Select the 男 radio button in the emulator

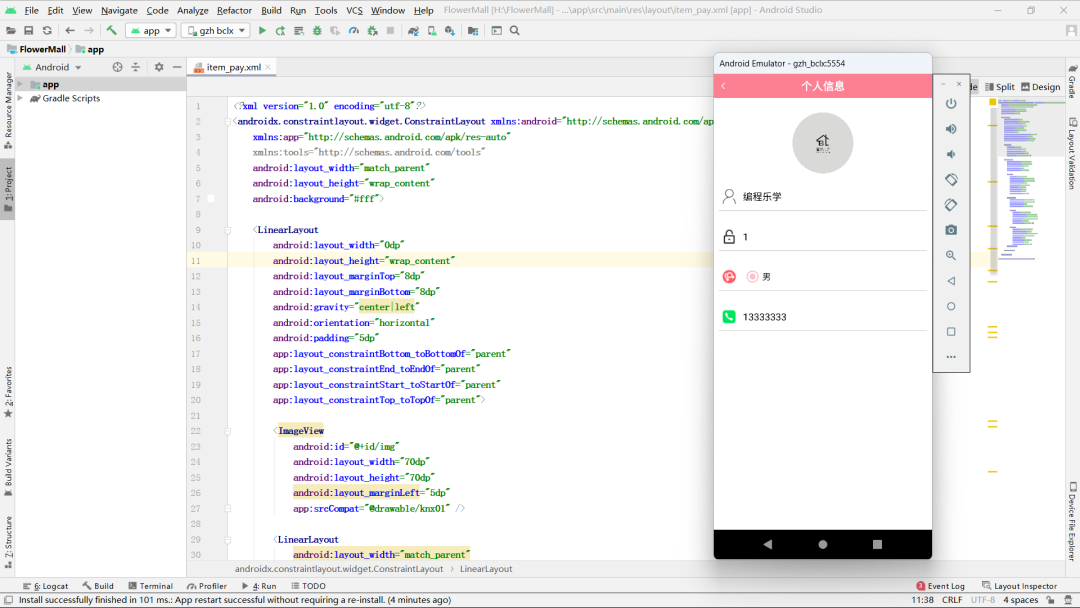pos(752,277)
